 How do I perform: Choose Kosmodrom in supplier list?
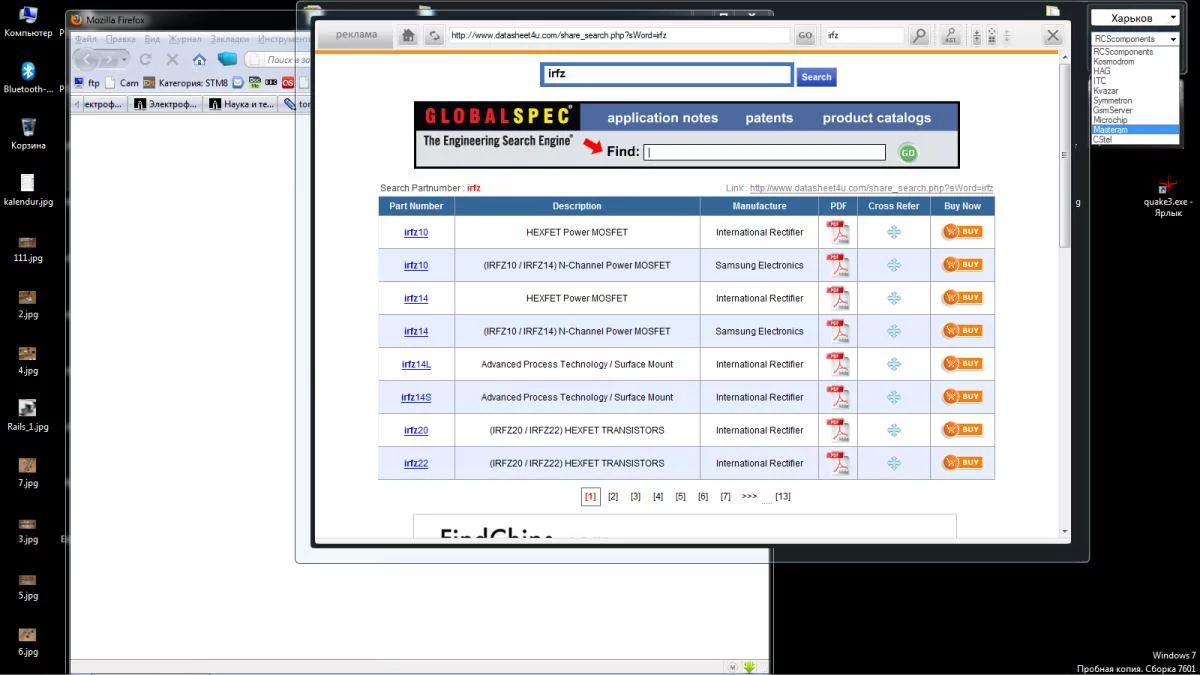coord(1136,61)
